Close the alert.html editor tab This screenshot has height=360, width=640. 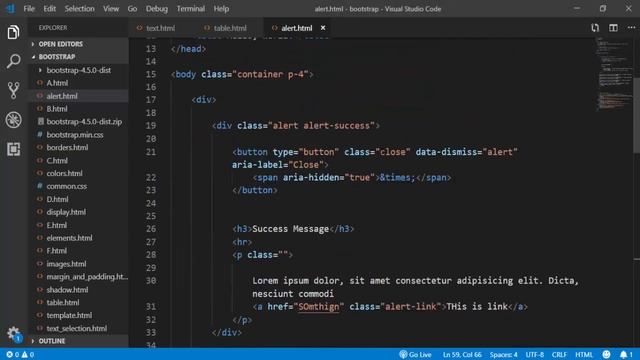(323, 28)
